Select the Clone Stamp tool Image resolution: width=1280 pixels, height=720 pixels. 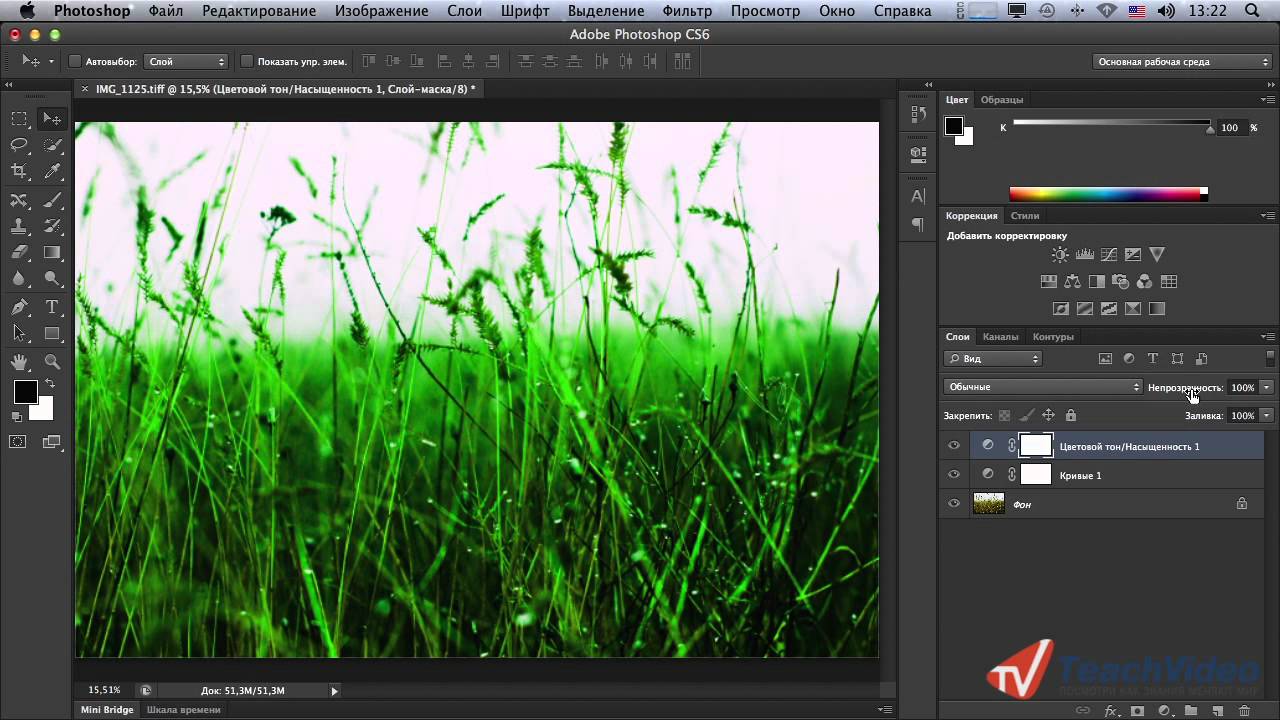[x=19, y=226]
